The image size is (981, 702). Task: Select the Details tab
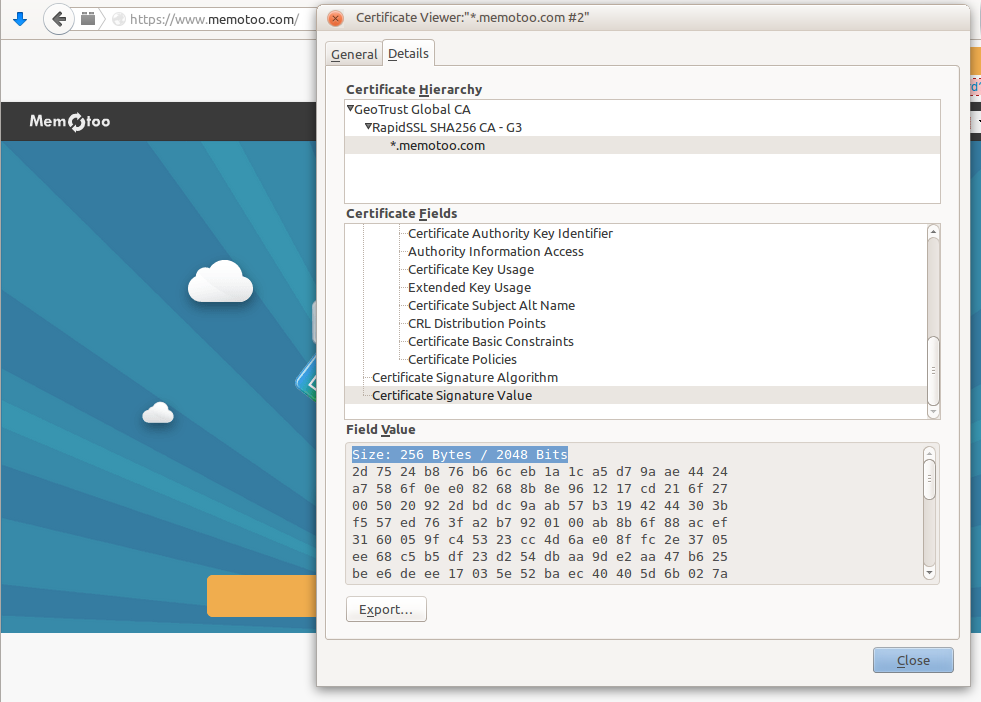[x=408, y=54]
